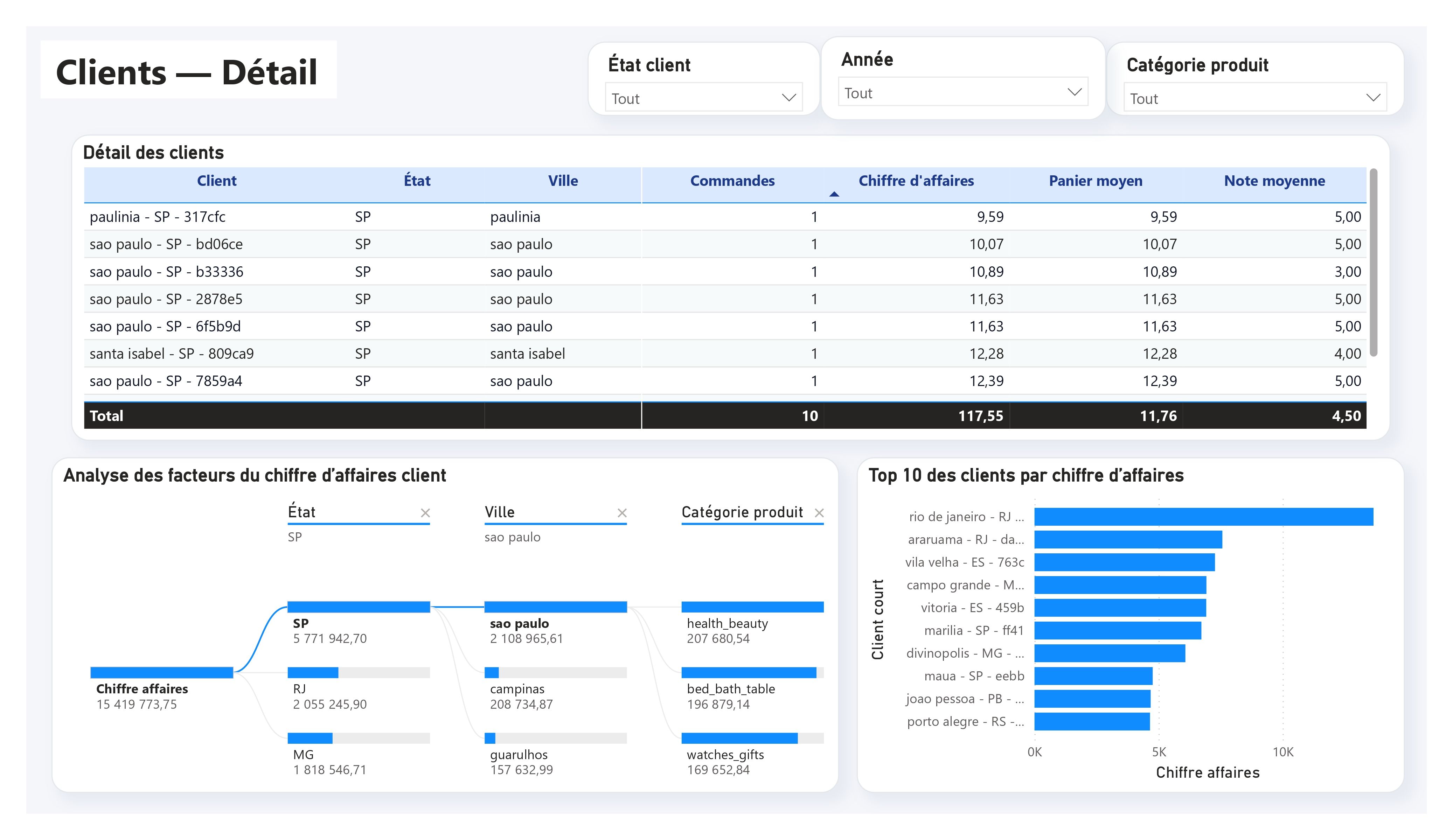The height and width of the screenshot is (840, 1453).
Task: Select the RJ node bar in decomposition tree
Action: coord(359,673)
